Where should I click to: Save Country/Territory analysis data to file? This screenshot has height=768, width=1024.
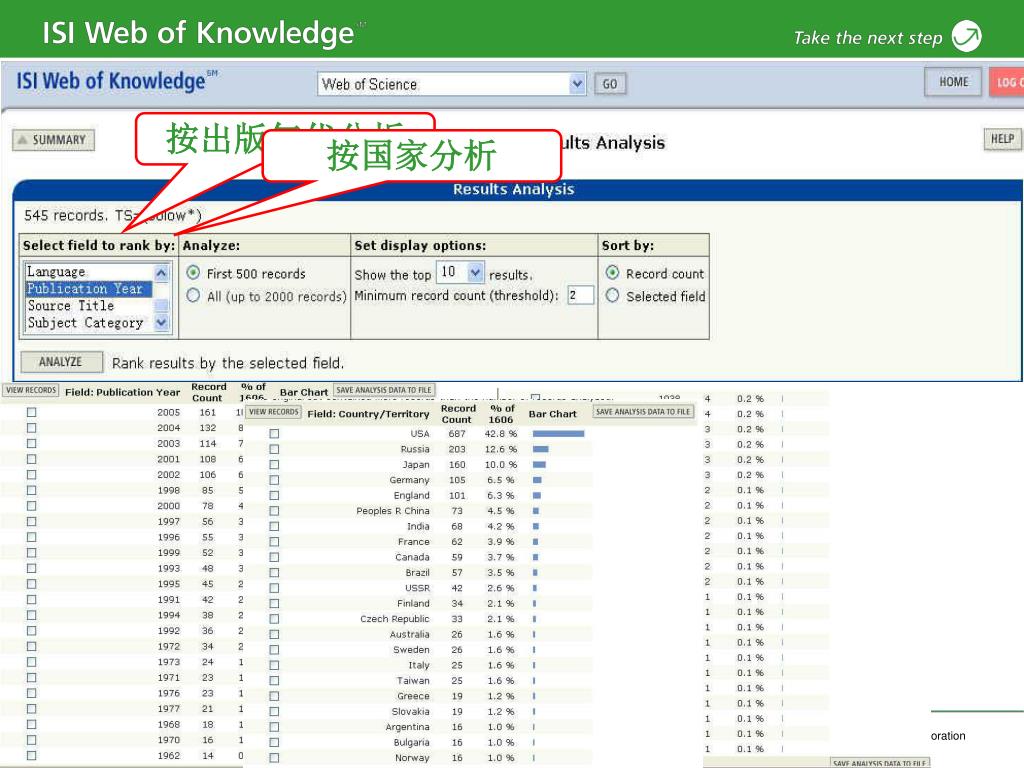(643, 411)
